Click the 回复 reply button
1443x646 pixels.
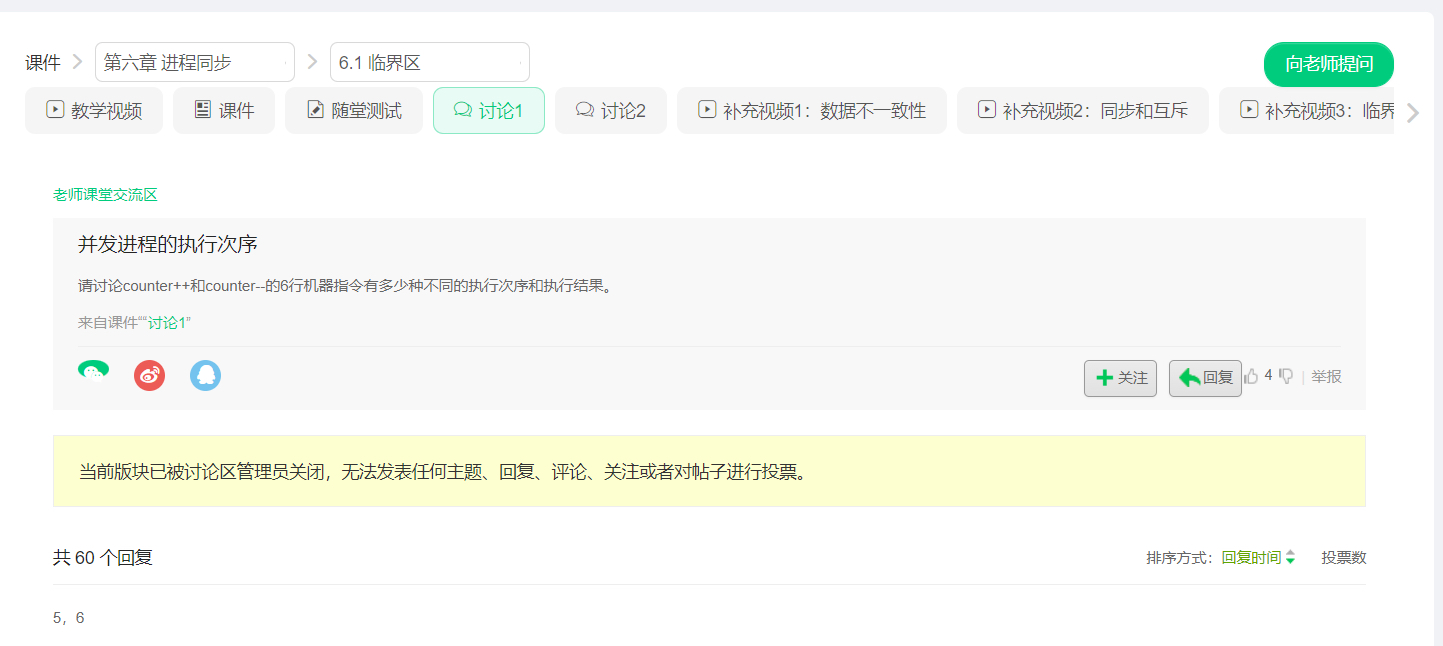point(1205,378)
